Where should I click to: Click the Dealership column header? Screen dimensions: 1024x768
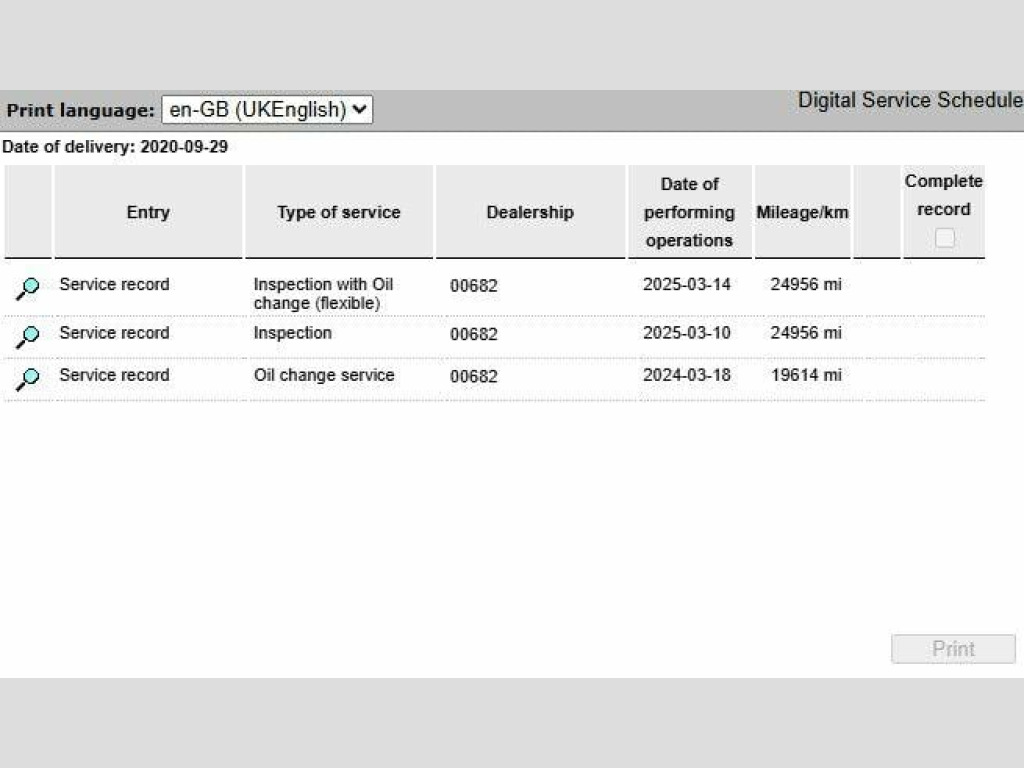530,212
